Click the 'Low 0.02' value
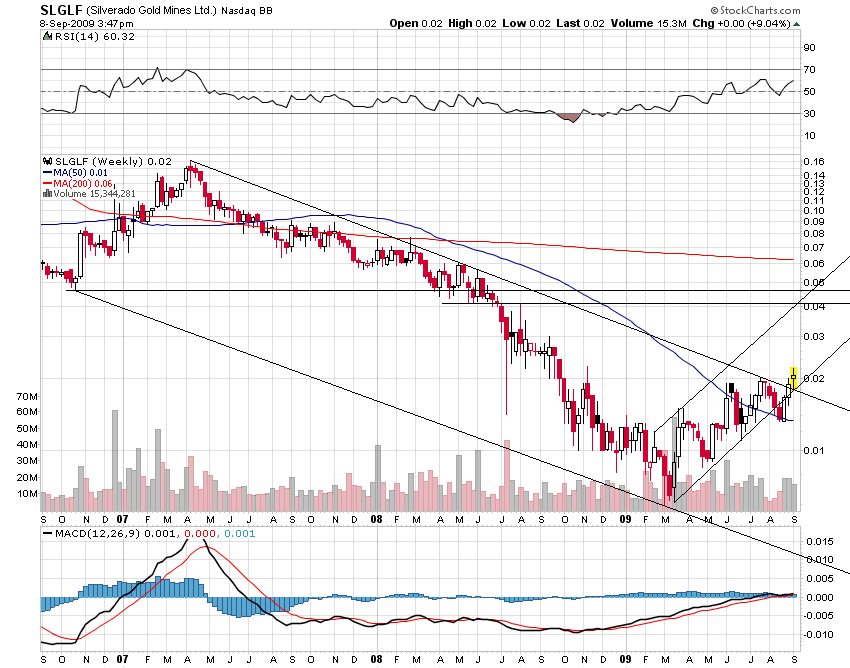 (526, 23)
